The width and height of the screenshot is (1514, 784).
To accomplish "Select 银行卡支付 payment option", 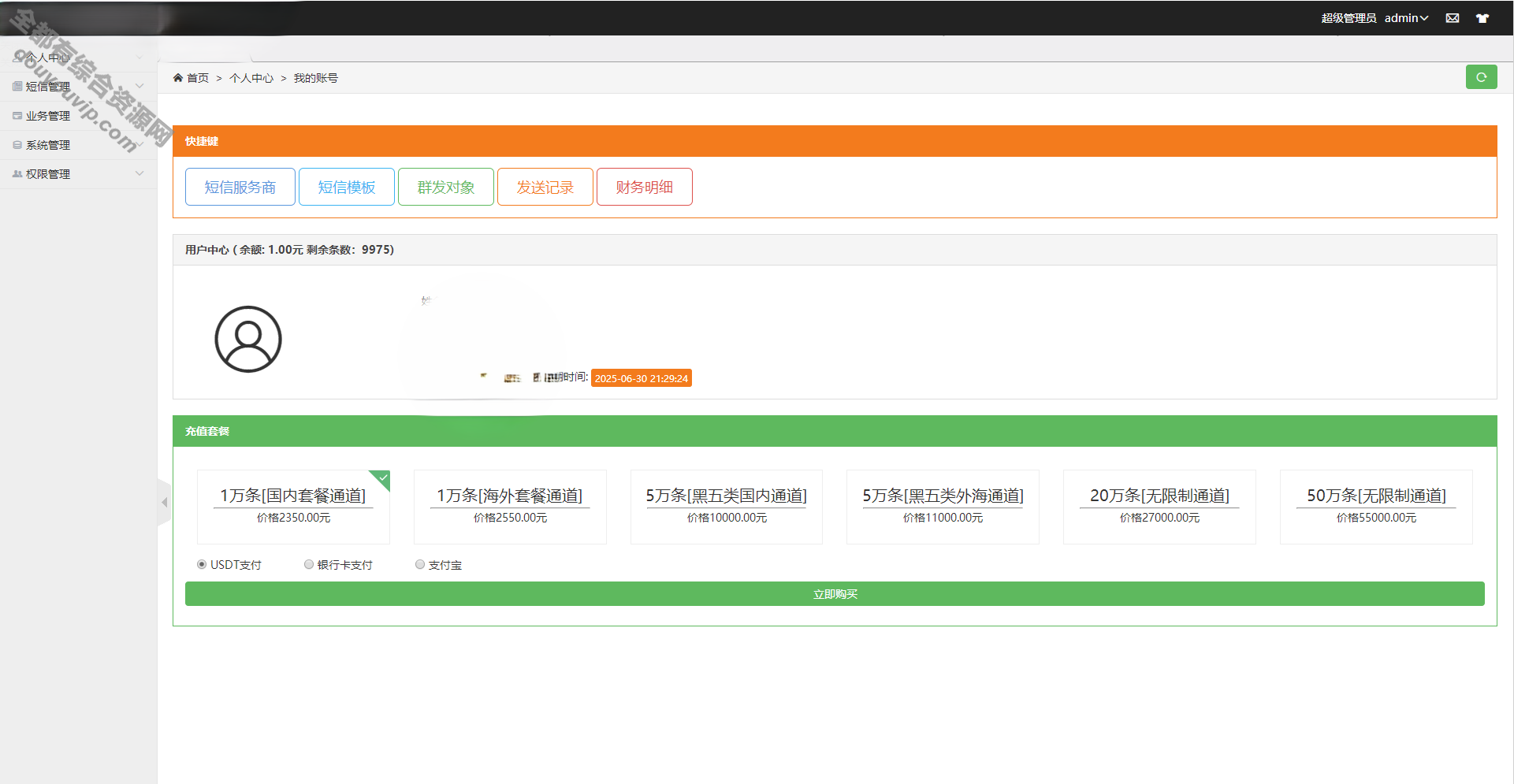I will pyautogui.click(x=309, y=564).
